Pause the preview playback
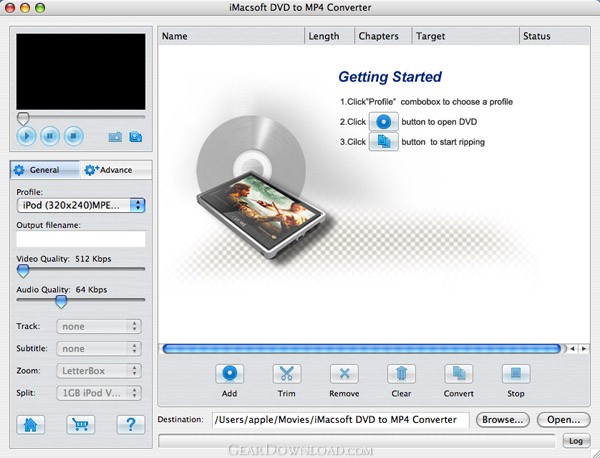This screenshot has height=458, width=600. tap(50, 136)
